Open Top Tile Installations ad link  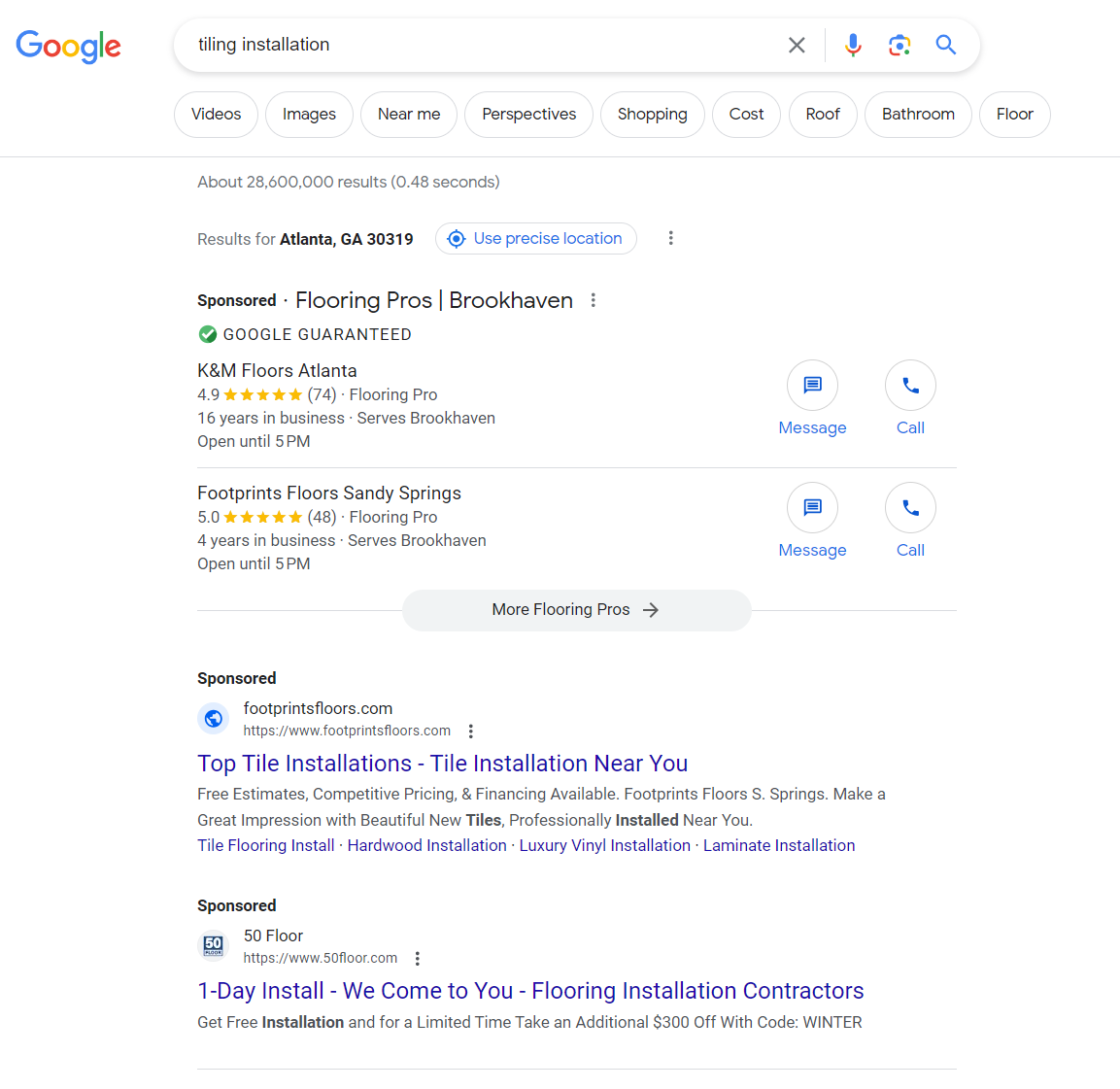(x=442, y=764)
